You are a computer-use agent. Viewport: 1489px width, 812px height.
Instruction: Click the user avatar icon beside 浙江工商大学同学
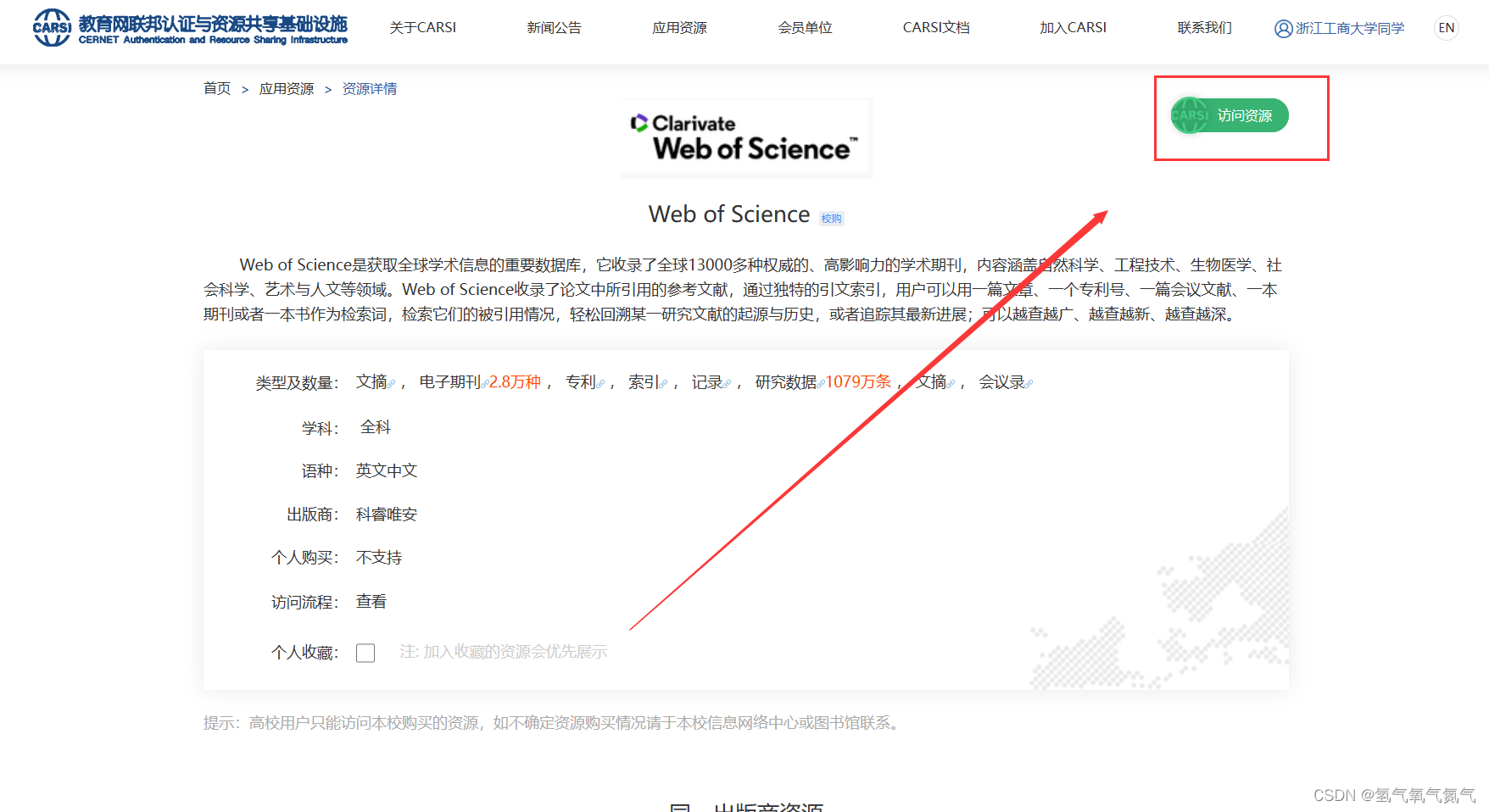coord(1283,29)
